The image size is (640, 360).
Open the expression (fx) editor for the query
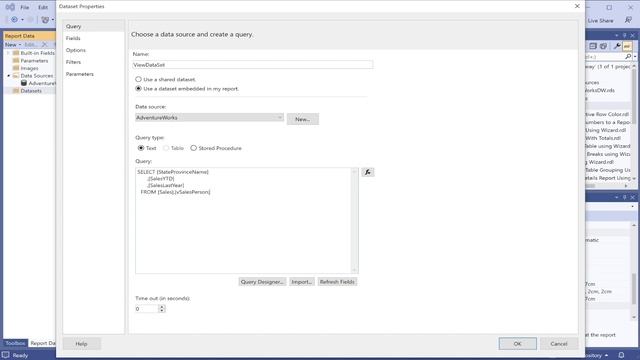(367, 172)
